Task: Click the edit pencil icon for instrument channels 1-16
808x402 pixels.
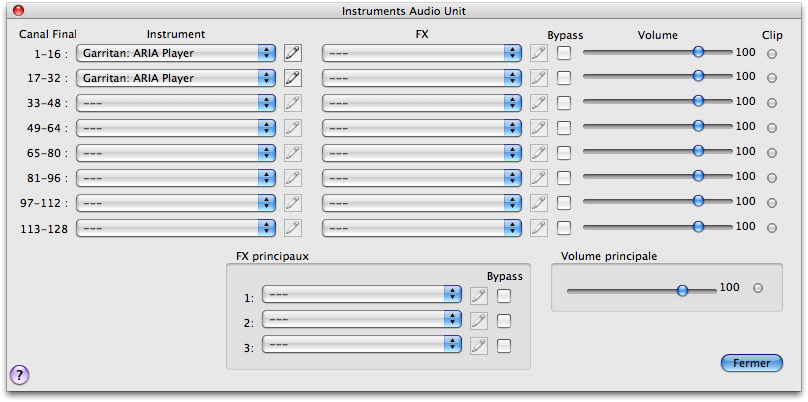Action: click(292, 52)
